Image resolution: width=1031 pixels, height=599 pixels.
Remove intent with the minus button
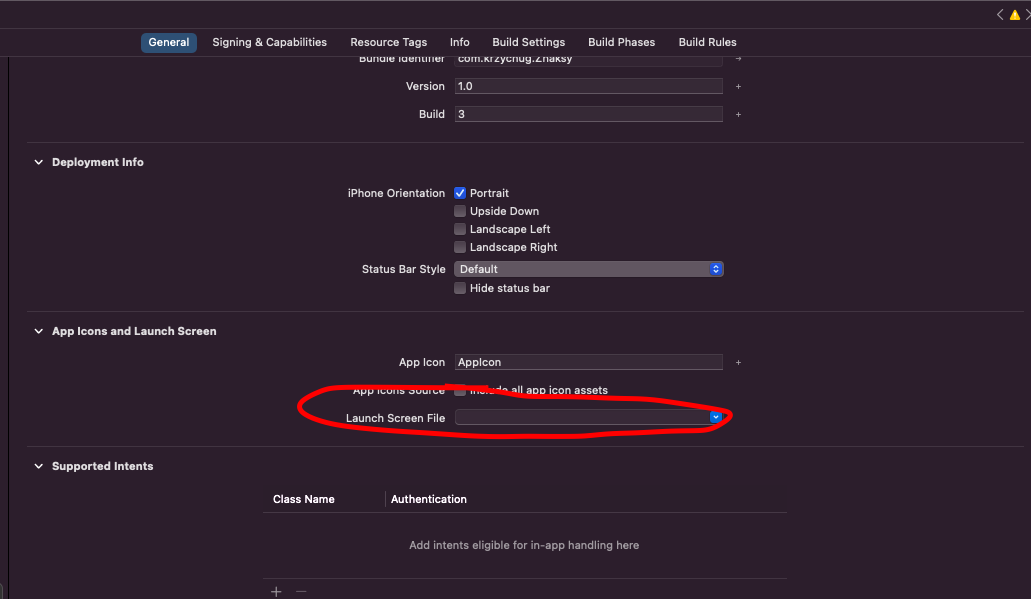[x=300, y=591]
